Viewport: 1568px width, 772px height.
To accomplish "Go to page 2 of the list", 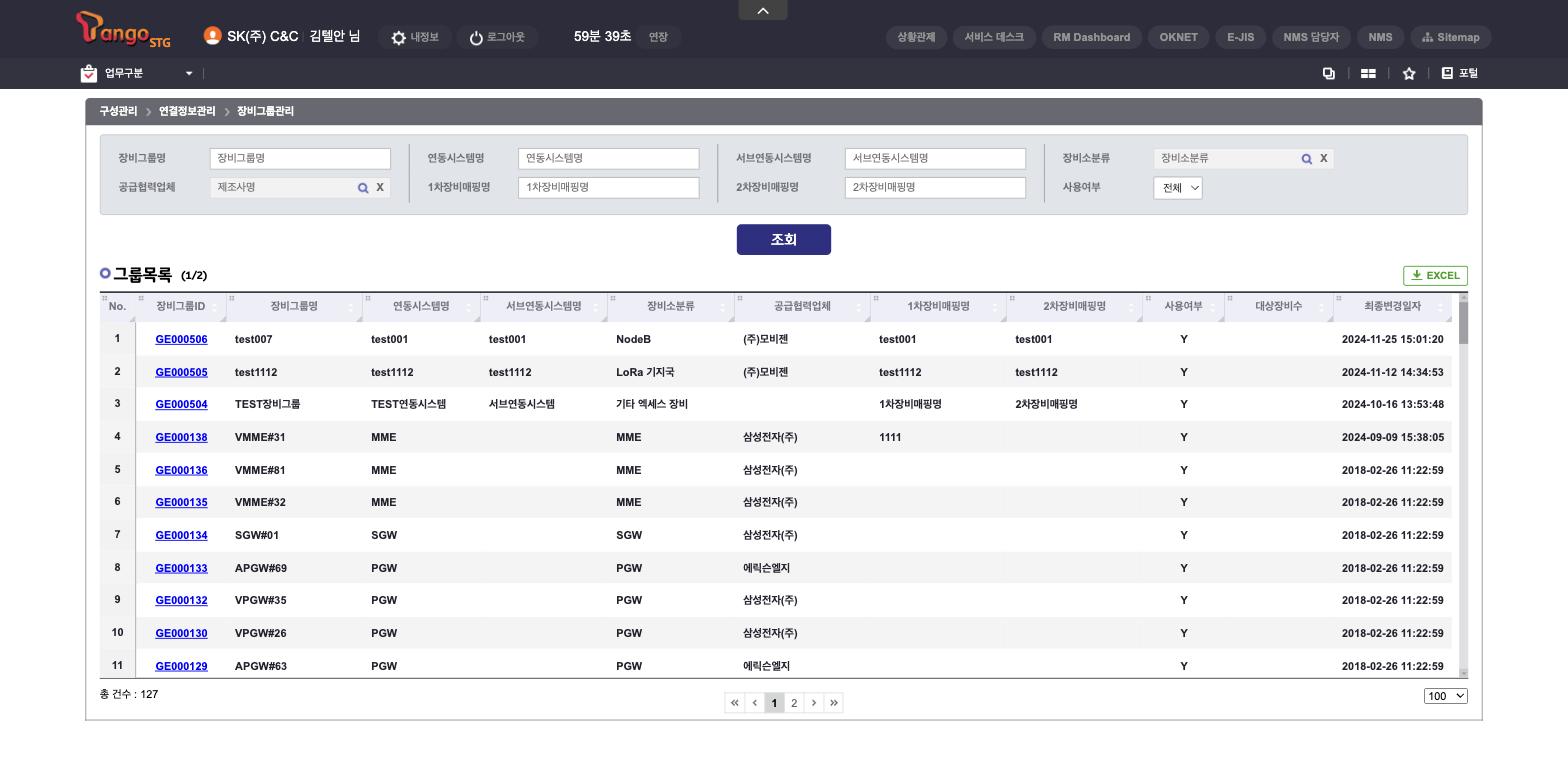I will click(x=794, y=703).
